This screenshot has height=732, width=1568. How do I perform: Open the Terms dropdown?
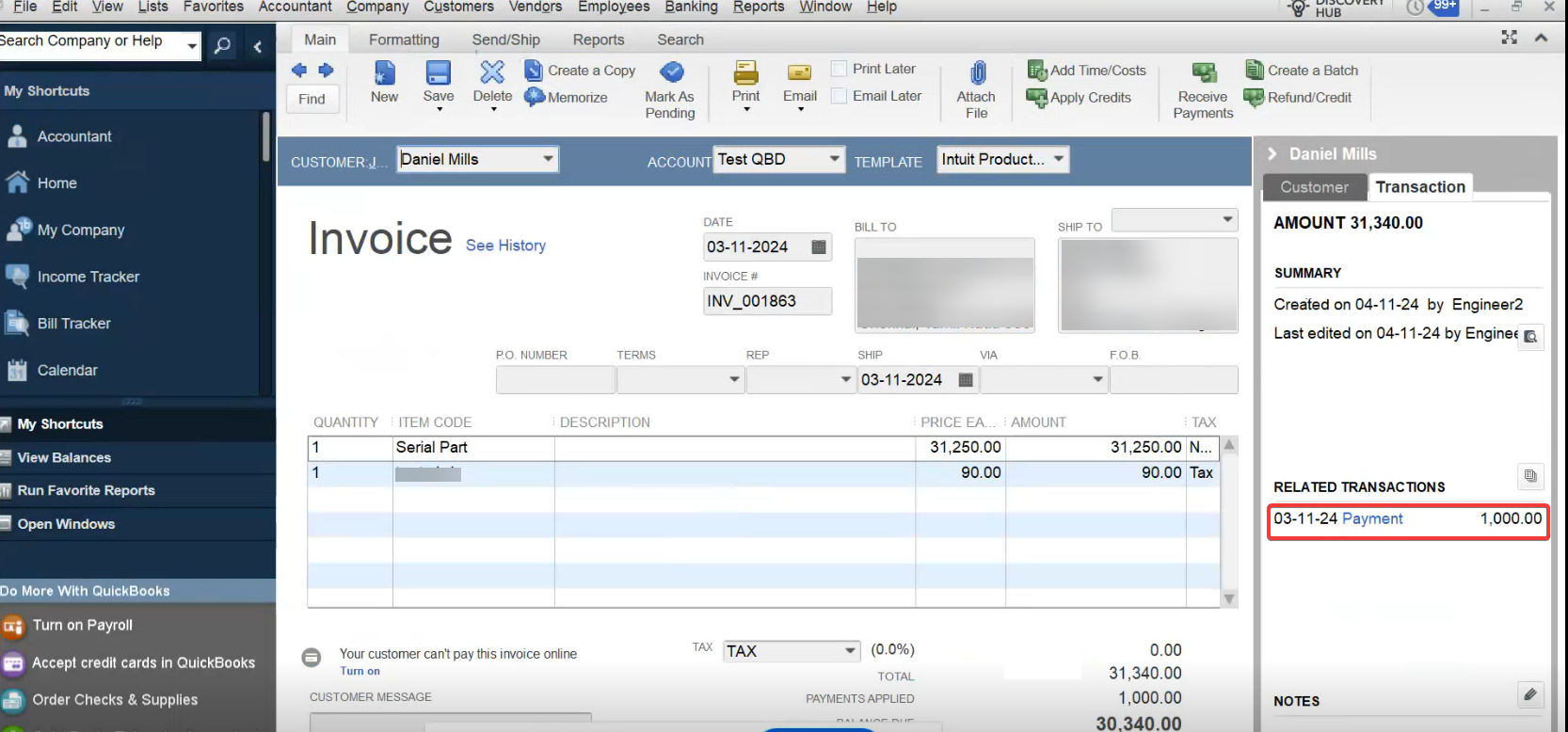click(x=734, y=380)
